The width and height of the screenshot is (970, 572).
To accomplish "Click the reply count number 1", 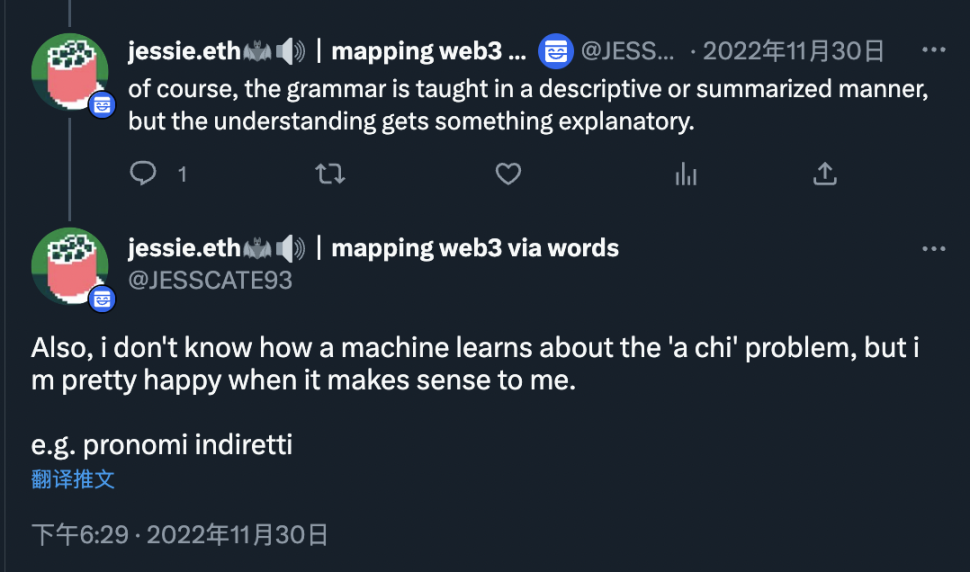I will click(x=182, y=175).
